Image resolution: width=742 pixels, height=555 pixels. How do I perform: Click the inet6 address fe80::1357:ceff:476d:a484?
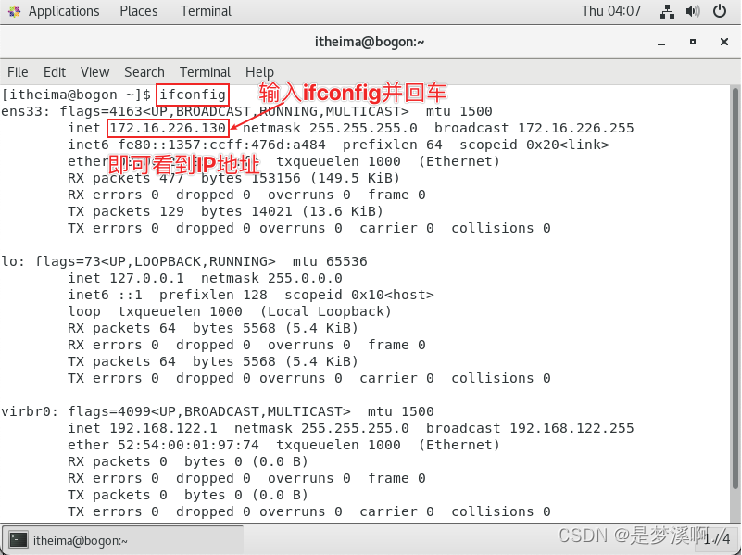pos(222,144)
